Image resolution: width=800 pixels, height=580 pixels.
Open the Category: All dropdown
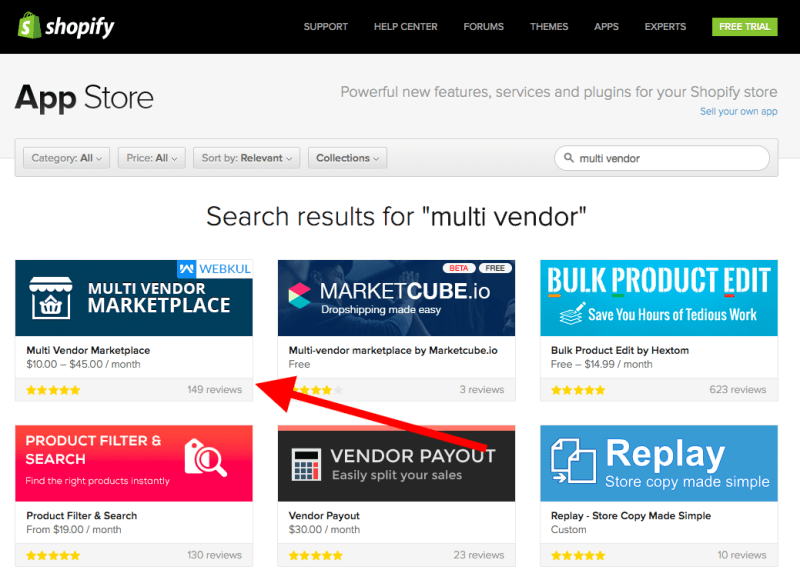[67, 158]
